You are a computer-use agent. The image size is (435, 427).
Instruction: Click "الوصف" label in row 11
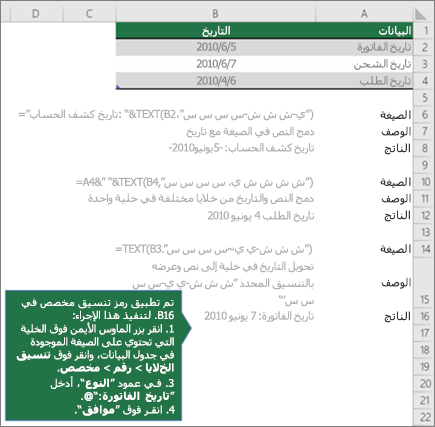[396, 199]
